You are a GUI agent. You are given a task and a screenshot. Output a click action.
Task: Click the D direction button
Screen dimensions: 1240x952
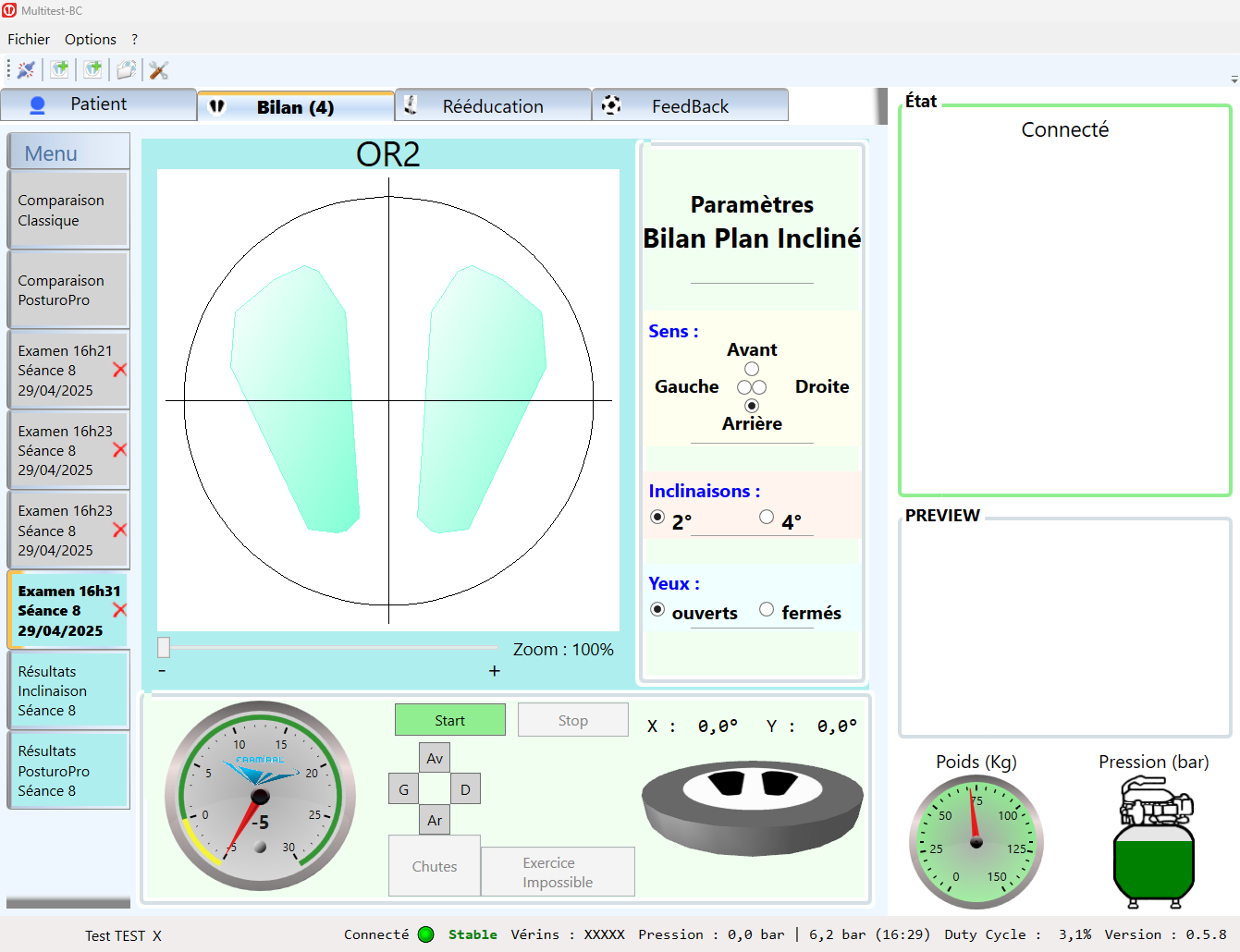point(465,789)
